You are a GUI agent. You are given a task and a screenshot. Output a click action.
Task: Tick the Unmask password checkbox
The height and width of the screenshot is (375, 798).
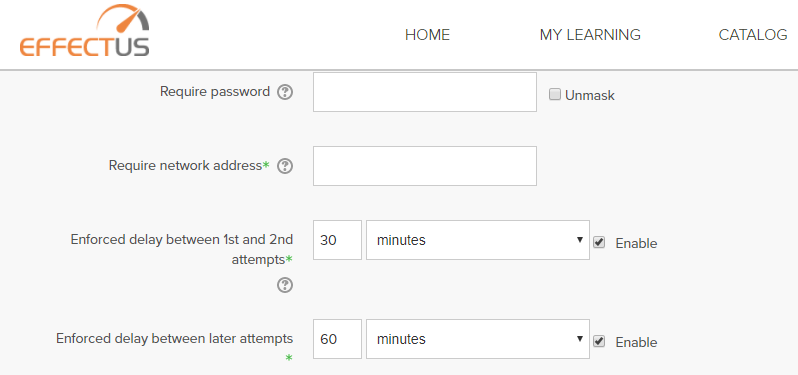point(555,94)
